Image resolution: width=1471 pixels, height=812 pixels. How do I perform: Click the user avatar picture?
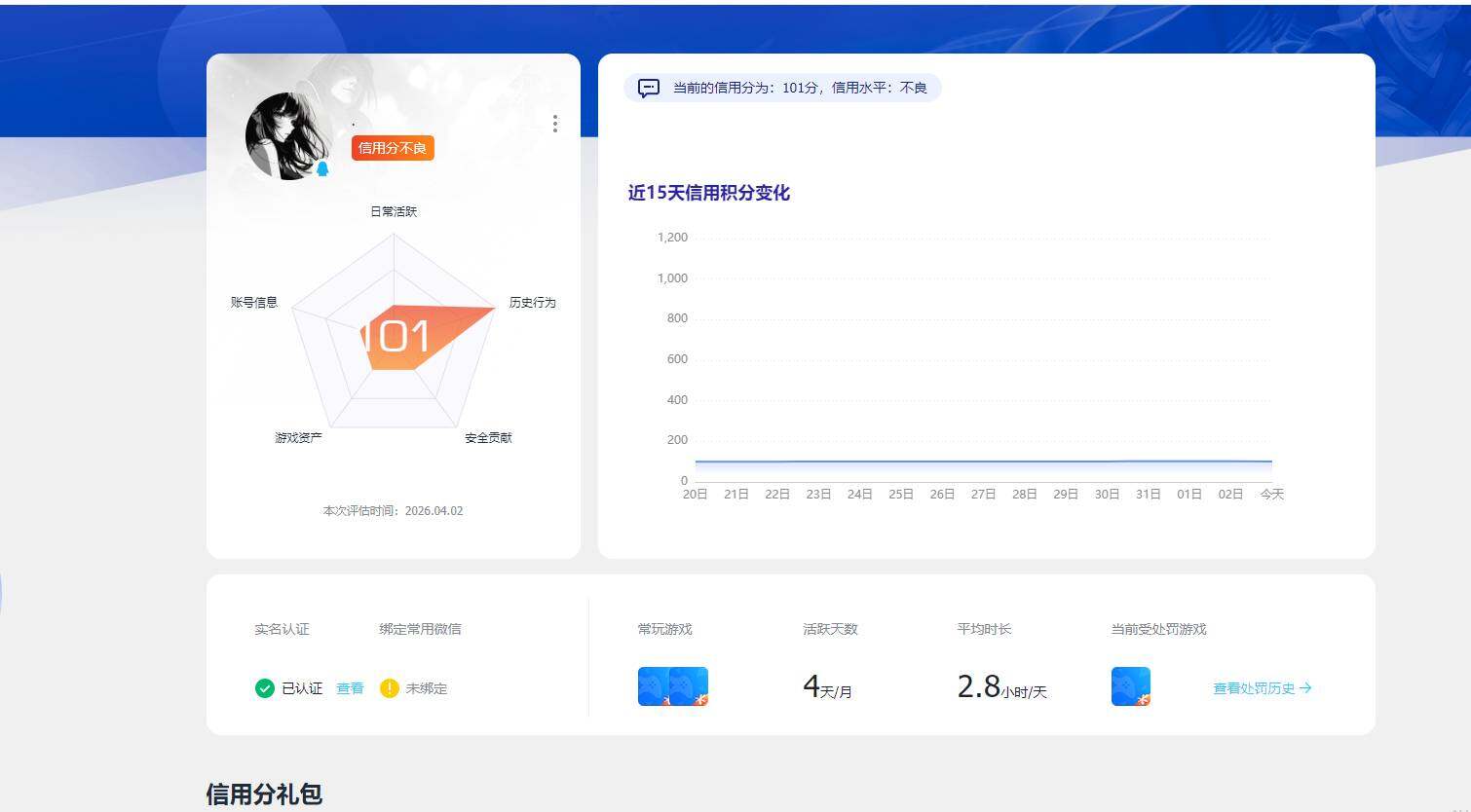pos(288,136)
